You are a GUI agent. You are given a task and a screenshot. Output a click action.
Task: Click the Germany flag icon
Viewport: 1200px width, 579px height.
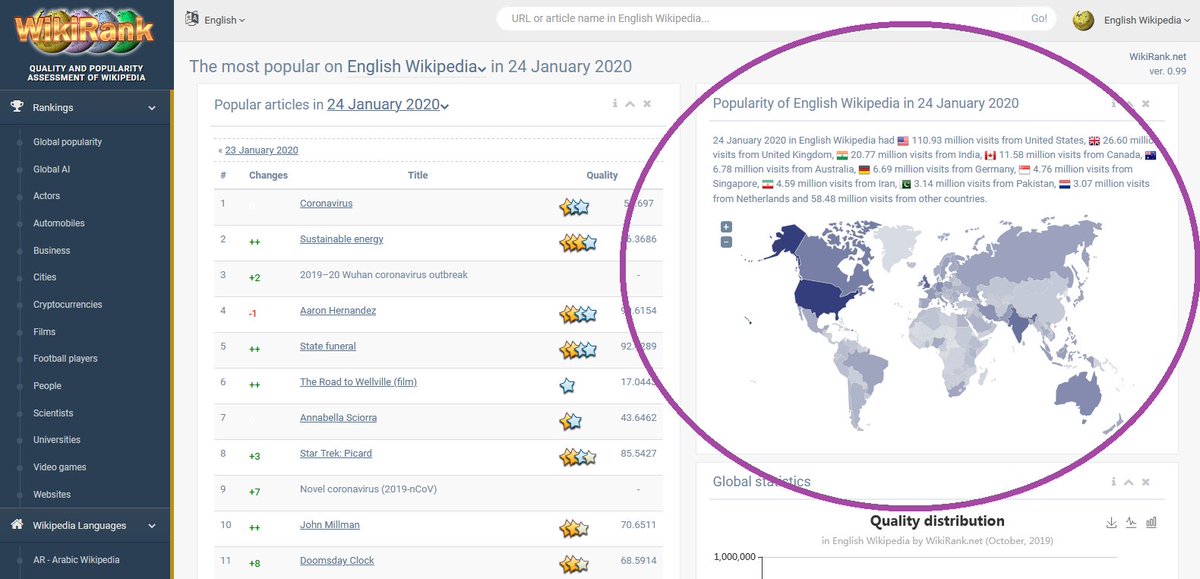(x=865, y=170)
